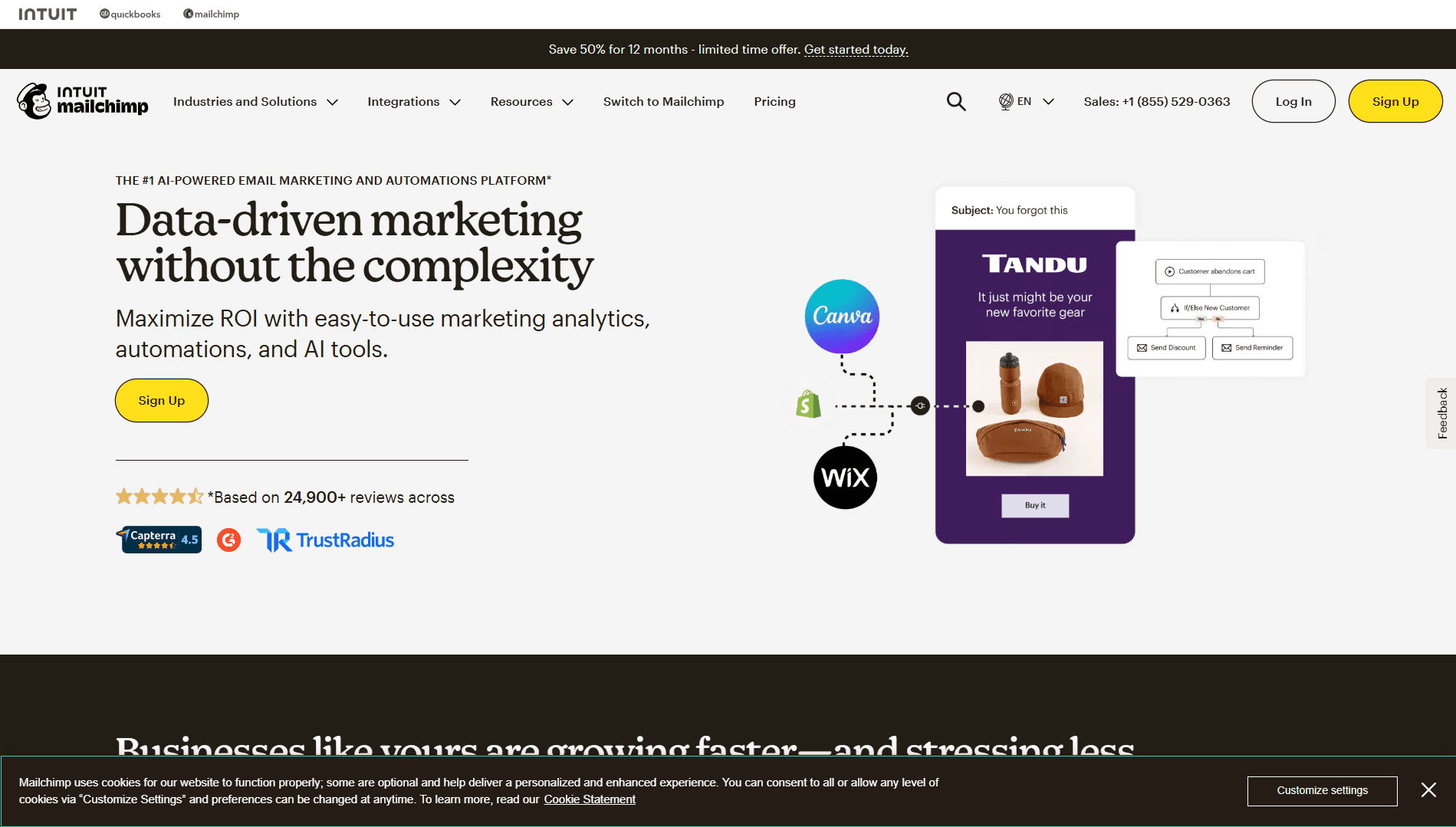Click the TANDU email product image

click(x=1034, y=409)
